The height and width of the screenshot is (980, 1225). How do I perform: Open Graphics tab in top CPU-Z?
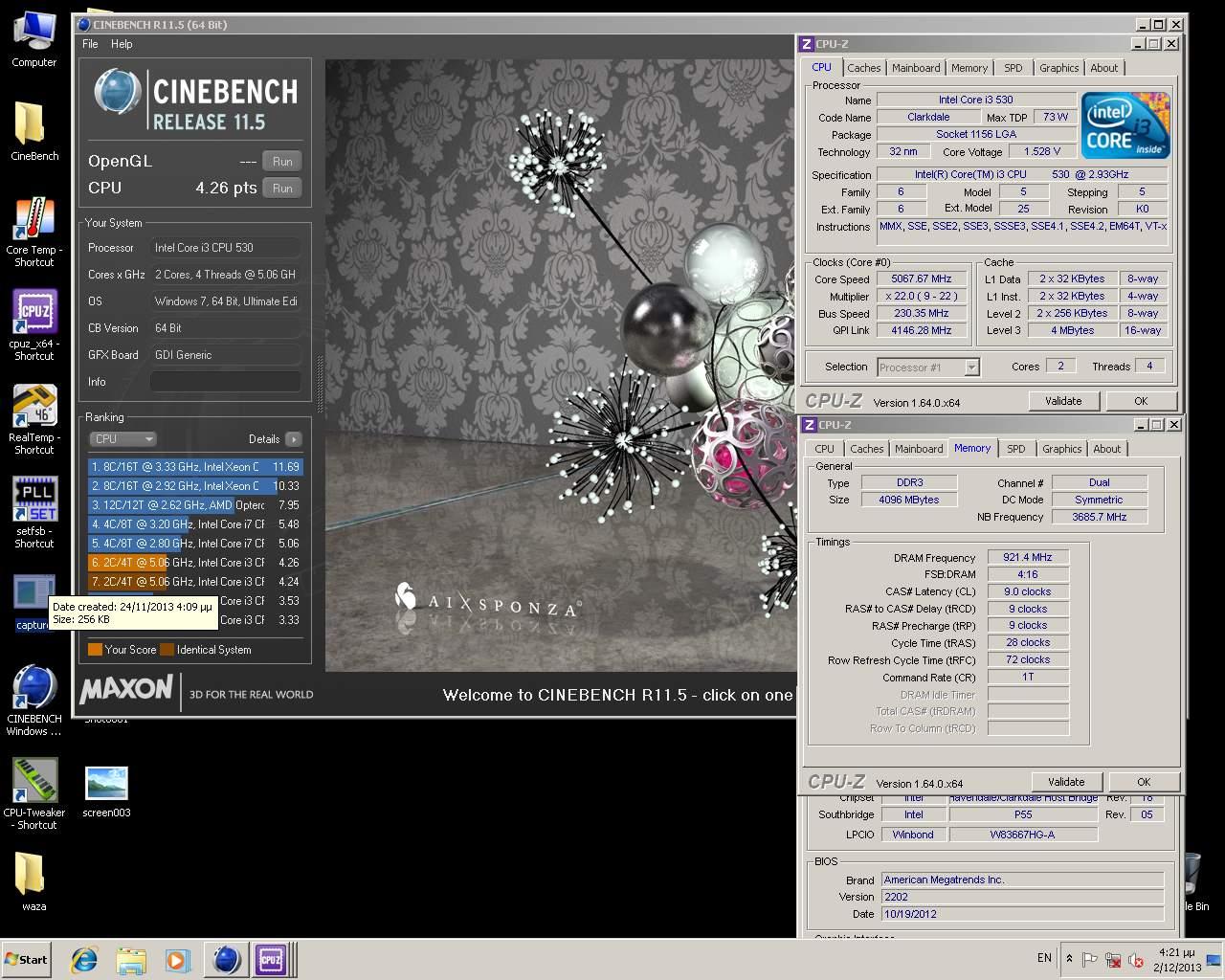tap(1058, 68)
